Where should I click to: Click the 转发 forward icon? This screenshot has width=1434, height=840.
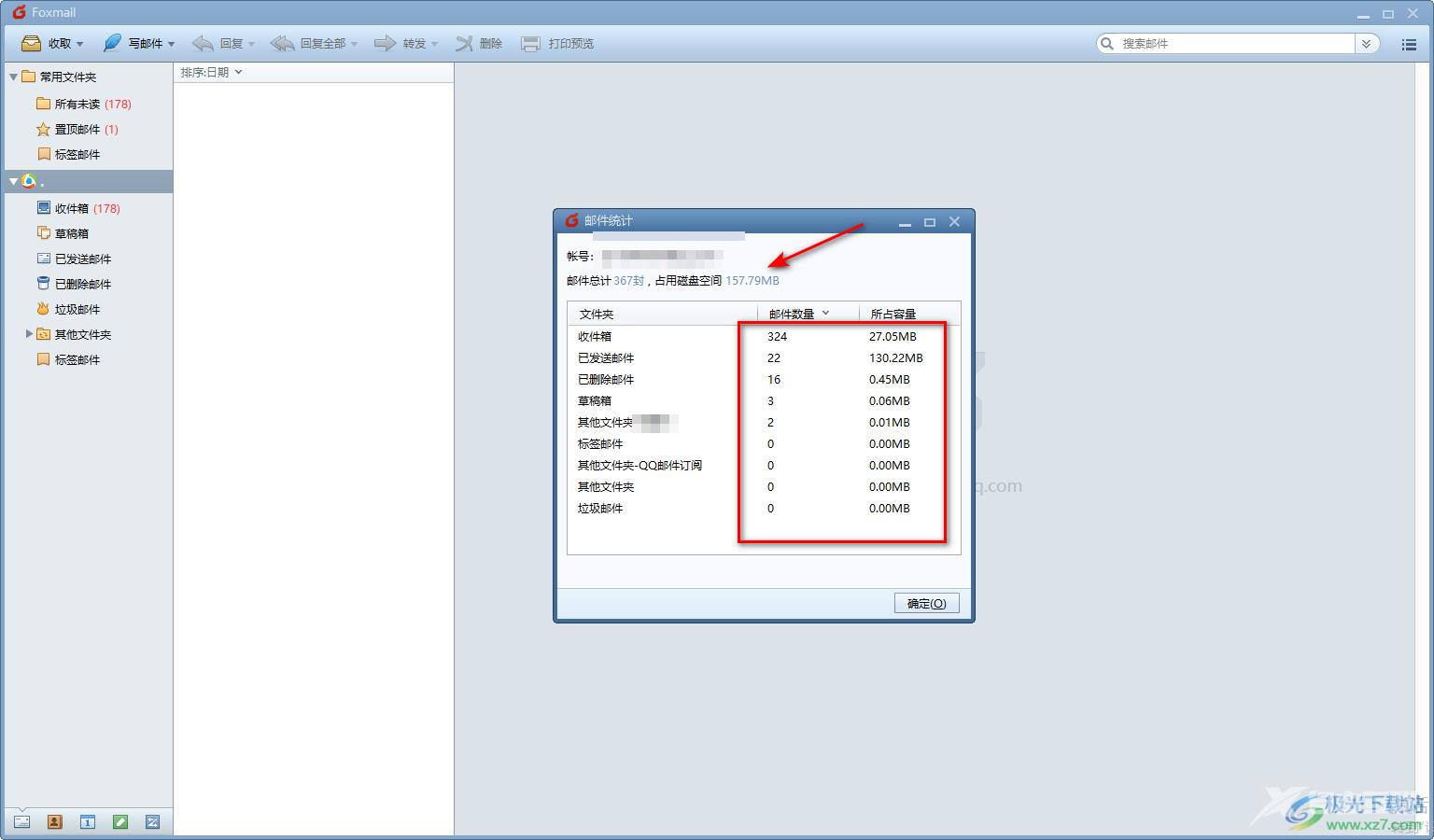point(385,43)
